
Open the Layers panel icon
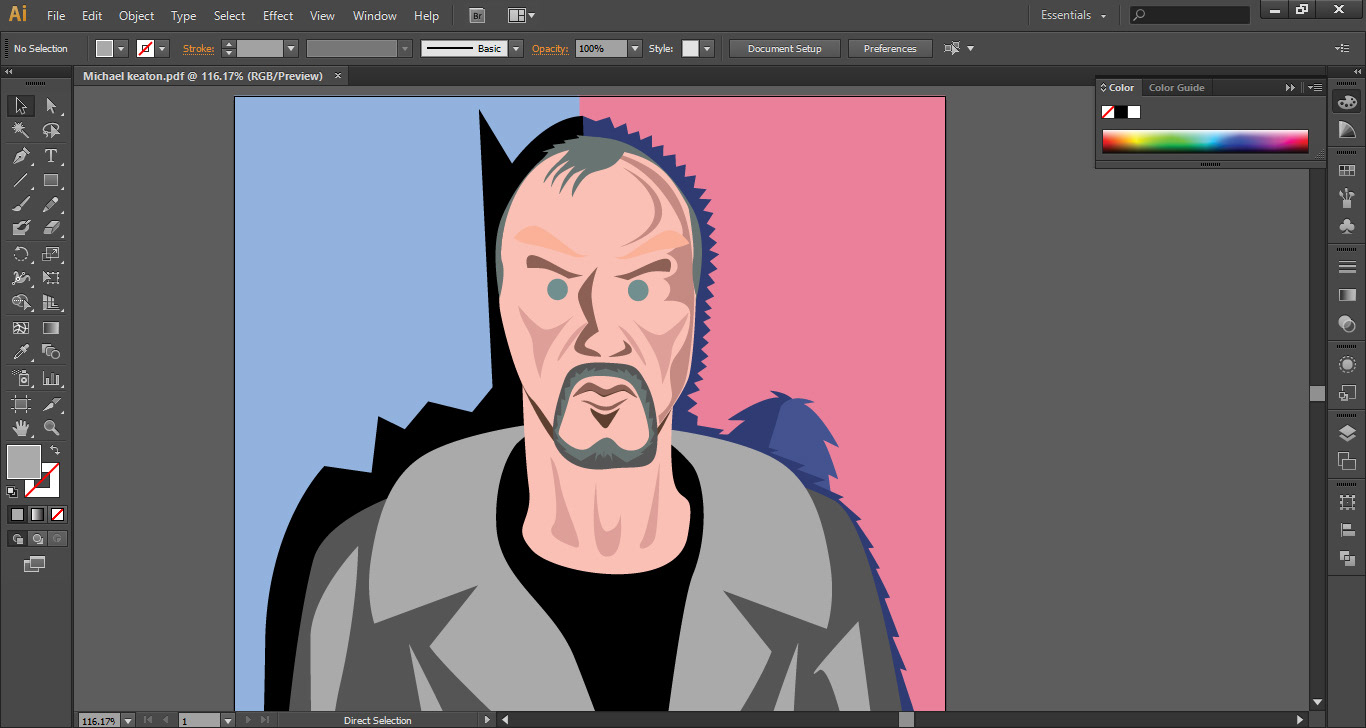pos(1346,433)
